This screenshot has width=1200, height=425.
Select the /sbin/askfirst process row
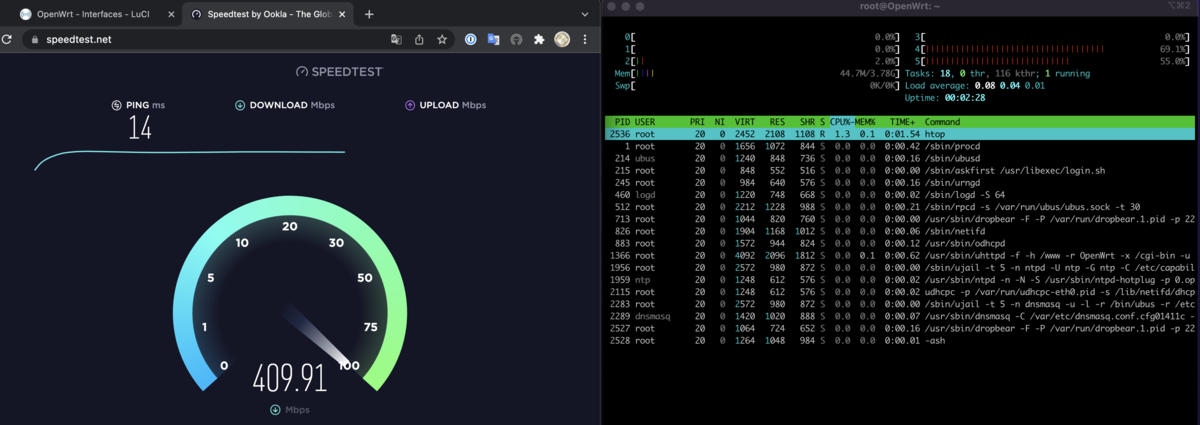point(900,171)
